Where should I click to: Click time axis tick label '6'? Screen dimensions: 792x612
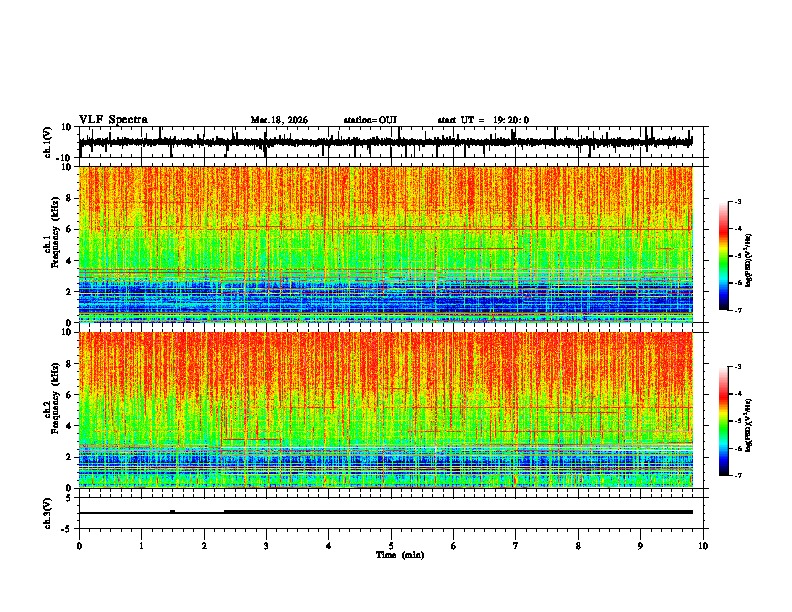click(x=454, y=546)
